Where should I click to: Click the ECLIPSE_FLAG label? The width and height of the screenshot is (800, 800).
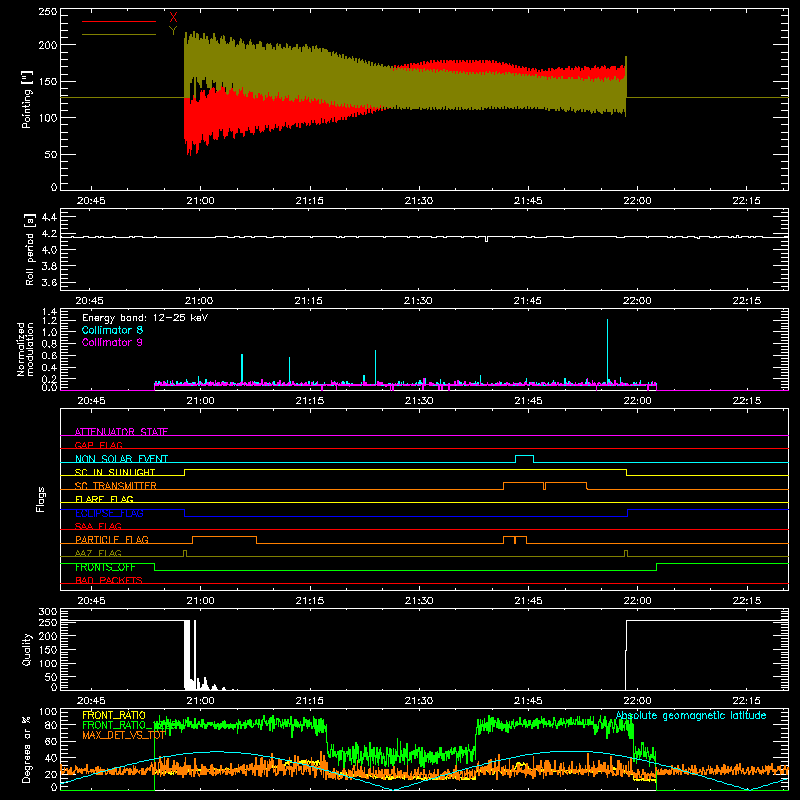click(109, 513)
